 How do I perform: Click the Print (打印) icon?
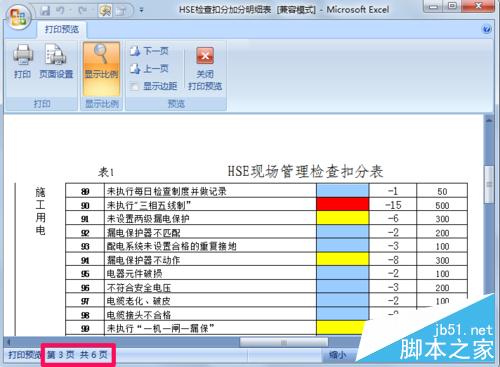pyautogui.click(x=23, y=61)
